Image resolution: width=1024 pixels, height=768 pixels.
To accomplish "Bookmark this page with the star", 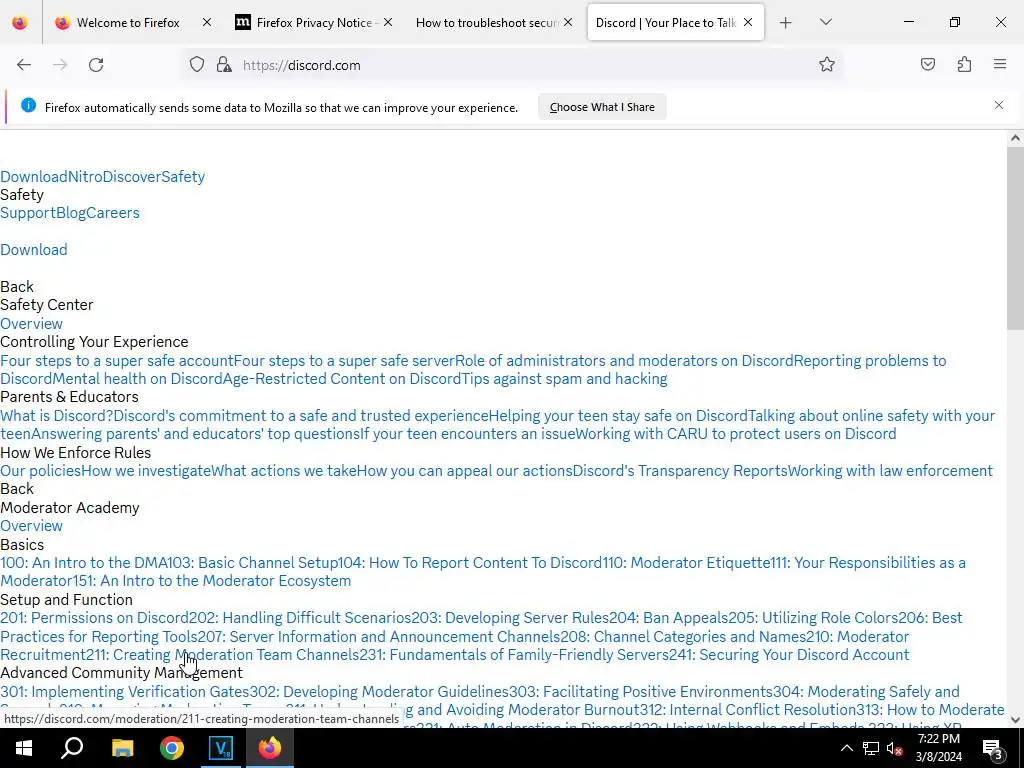I will (x=827, y=65).
